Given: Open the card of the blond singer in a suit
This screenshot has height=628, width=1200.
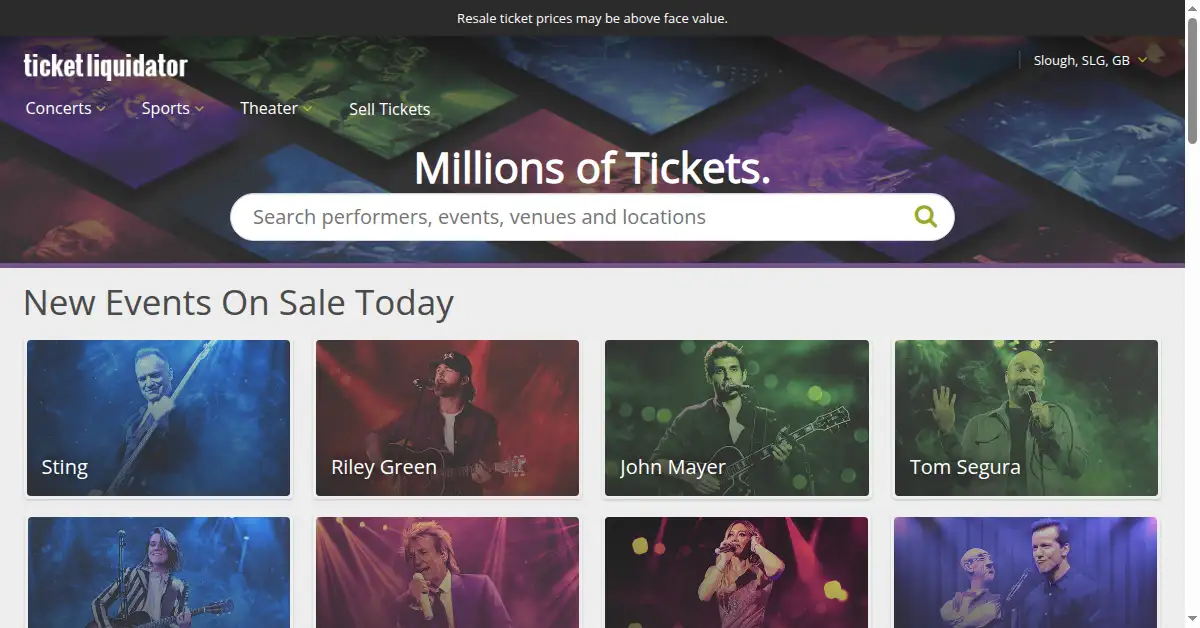Looking at the screenshot, I should (447, 572).
